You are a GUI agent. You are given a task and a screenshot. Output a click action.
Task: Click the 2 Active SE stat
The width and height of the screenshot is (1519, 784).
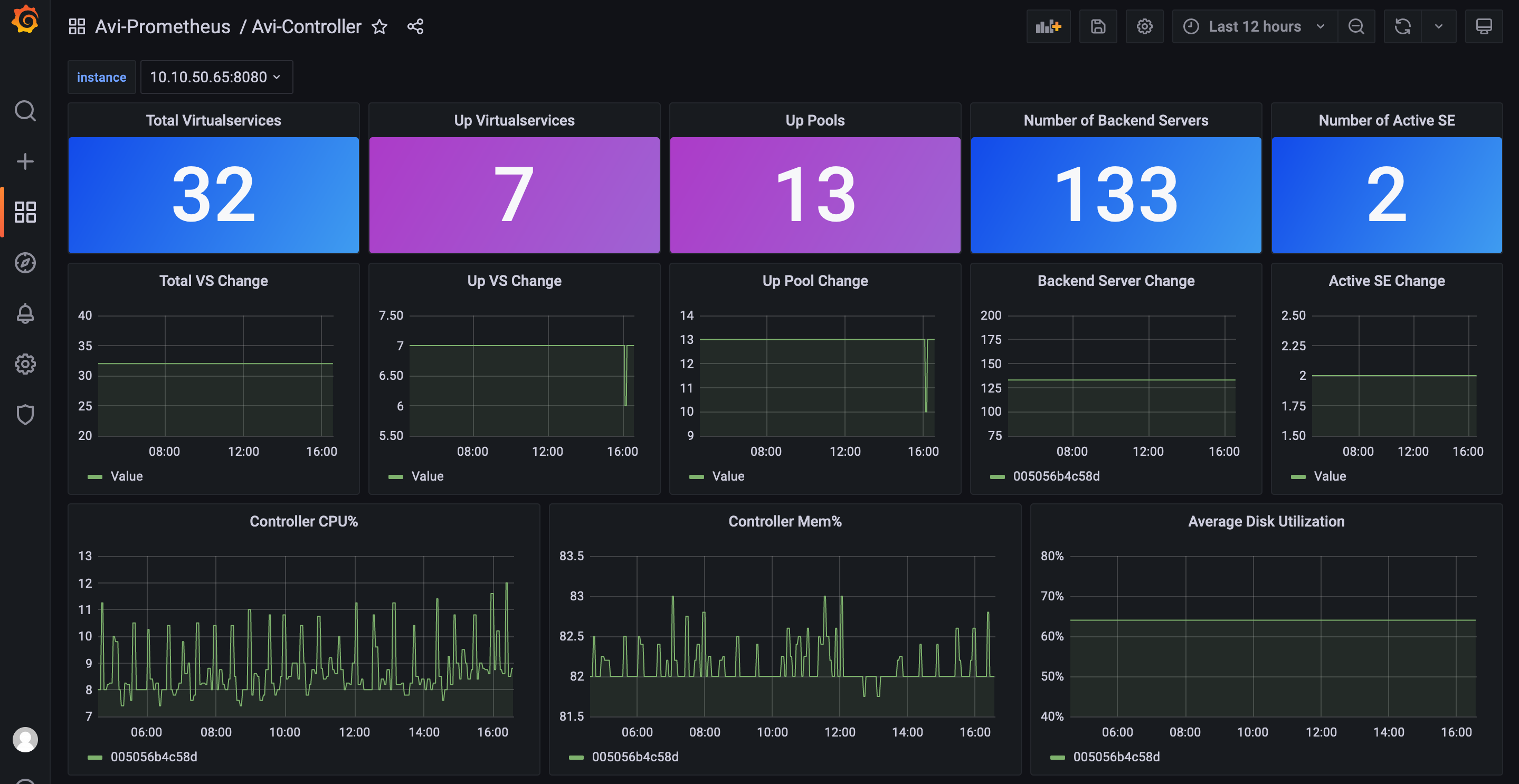pyautogui.click(x=1387, y=195)
